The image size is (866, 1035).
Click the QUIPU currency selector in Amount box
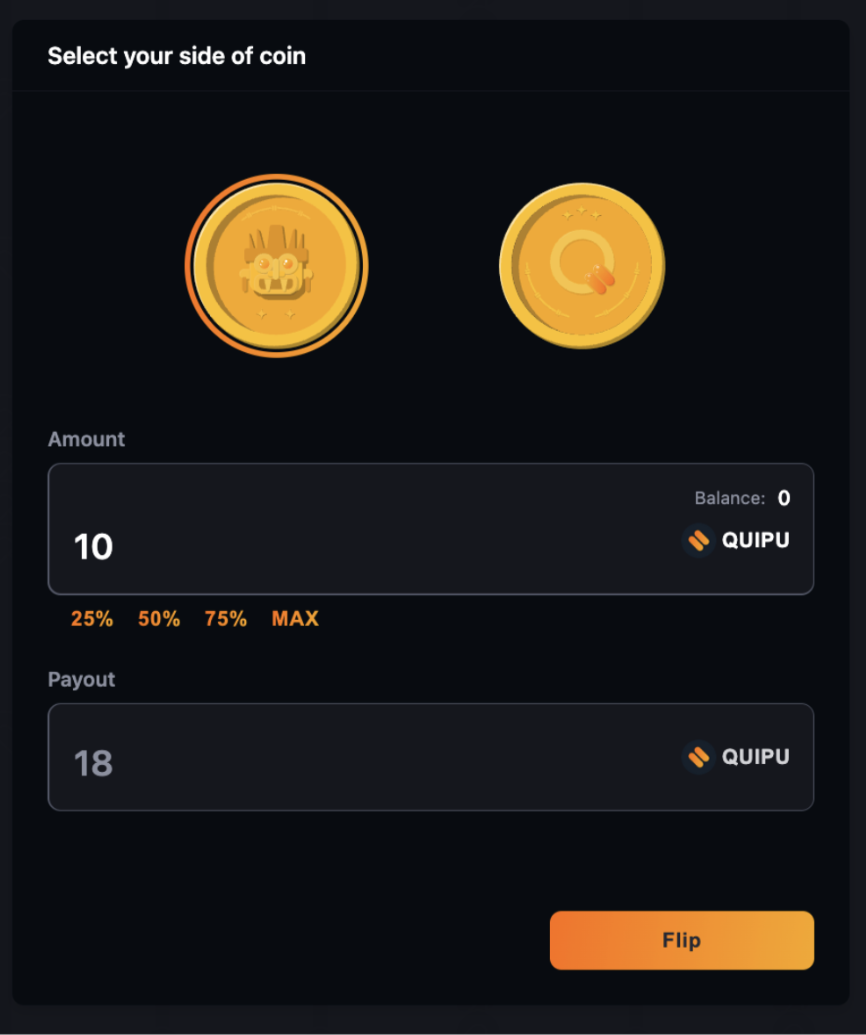click(736, 540)
